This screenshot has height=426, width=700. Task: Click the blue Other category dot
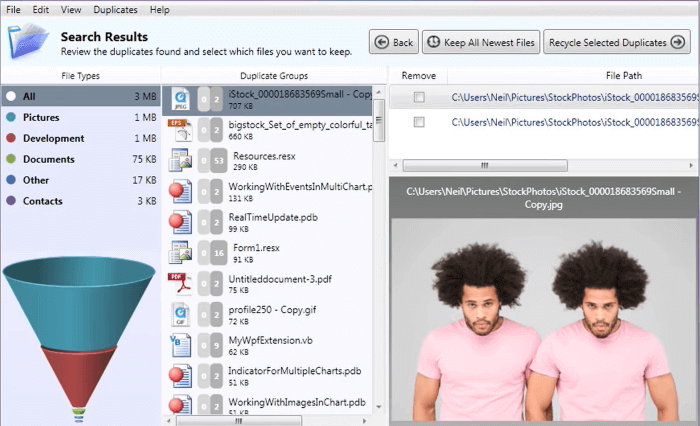11,180
